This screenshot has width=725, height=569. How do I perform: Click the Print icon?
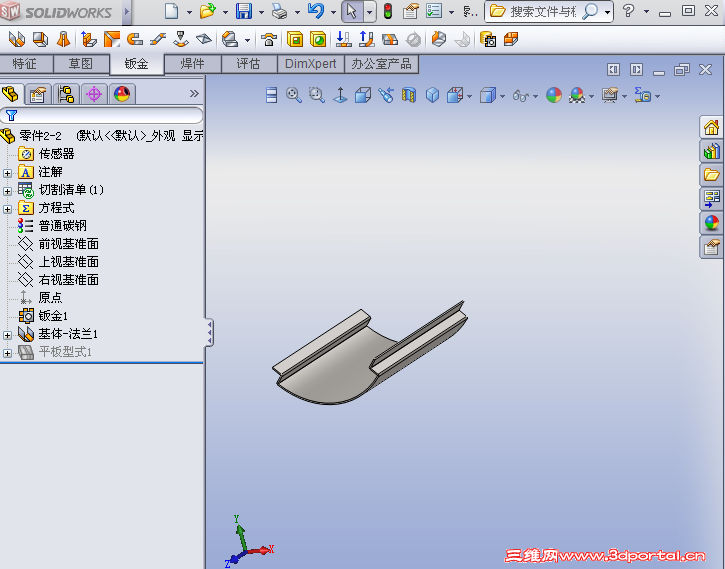click(279, 11)
